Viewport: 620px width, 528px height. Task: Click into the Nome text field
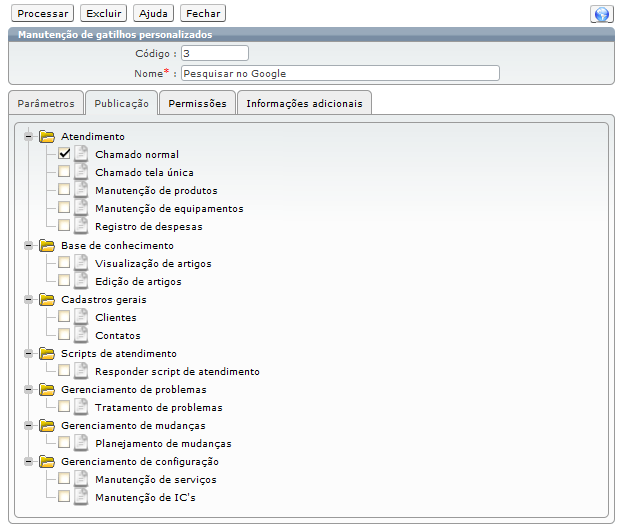click(x=340, y=73)
